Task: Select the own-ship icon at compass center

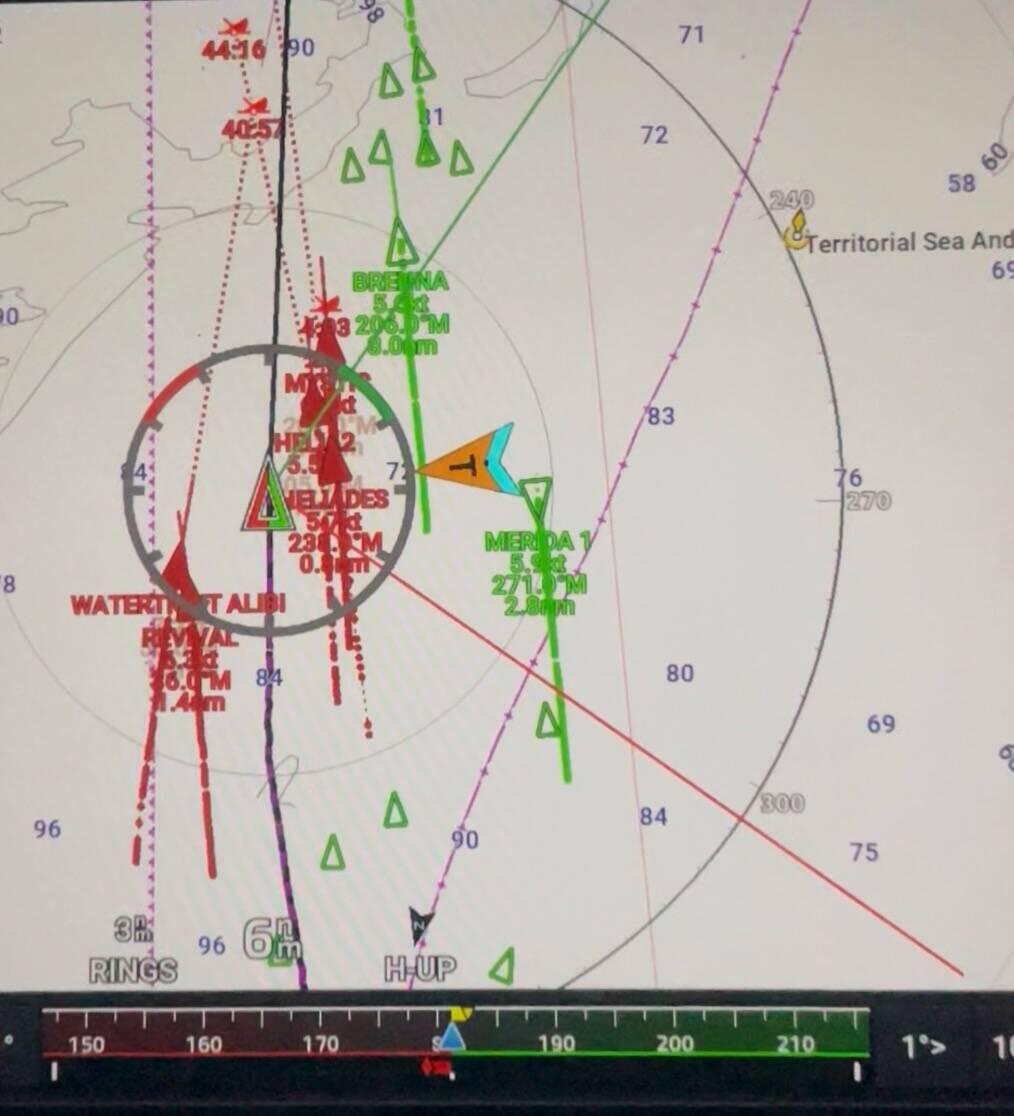Action: [267, 497]
